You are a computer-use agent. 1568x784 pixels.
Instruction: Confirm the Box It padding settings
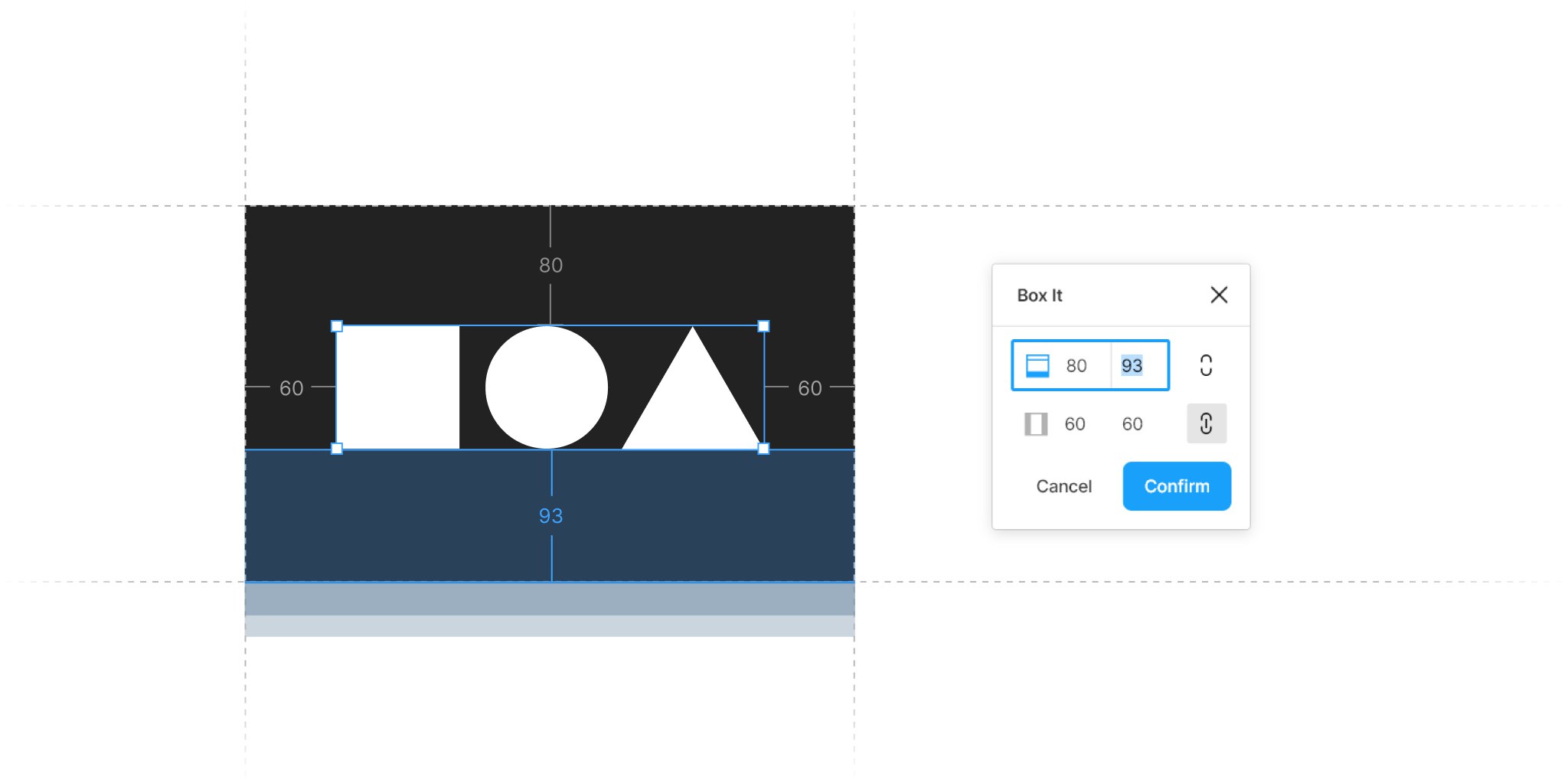point(1176,486)
